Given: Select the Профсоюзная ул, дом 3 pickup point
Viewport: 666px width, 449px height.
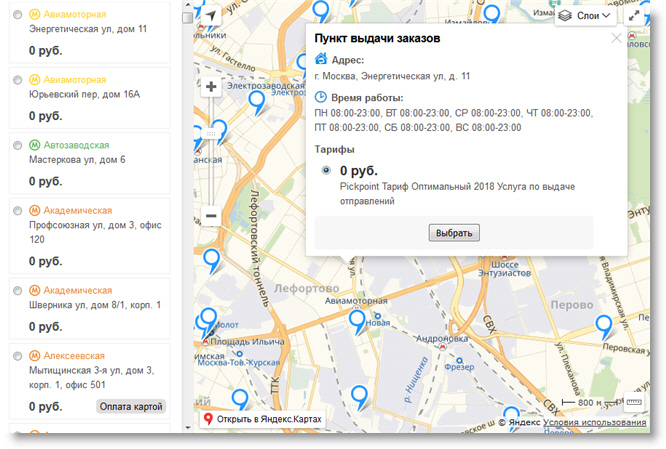Looking at the screenshot, I should point(17,211).
